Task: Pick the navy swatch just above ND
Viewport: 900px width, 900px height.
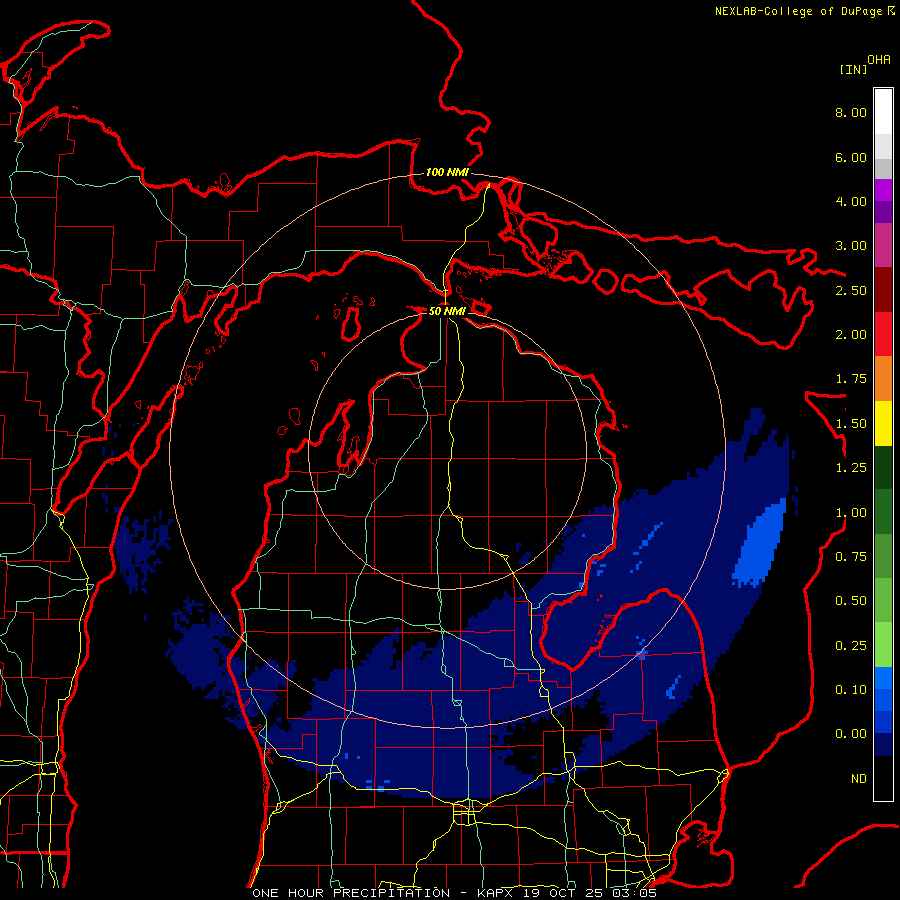Action: (883, 745)
